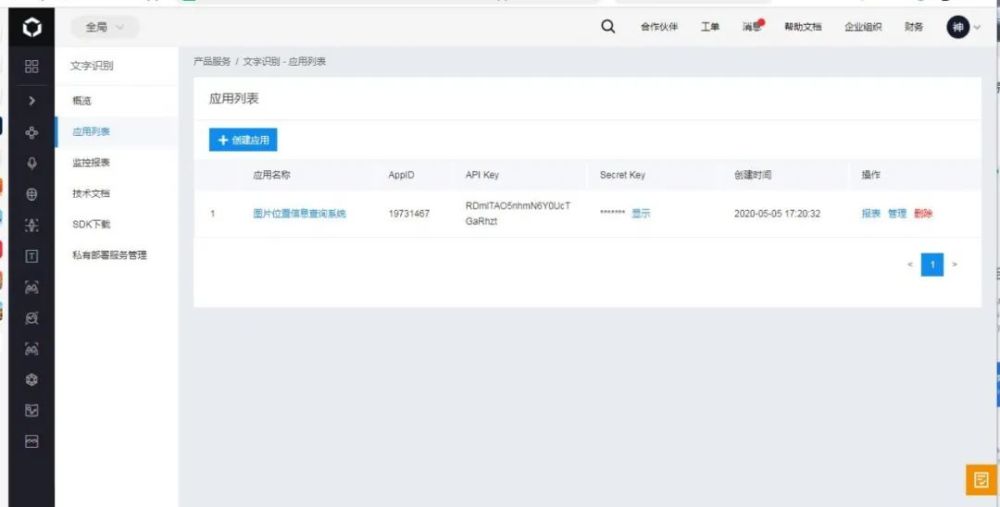This screenshot has width=1000, height=507.
Task: Click the API Key value starting with RDmITAO5
Action: 518,214
